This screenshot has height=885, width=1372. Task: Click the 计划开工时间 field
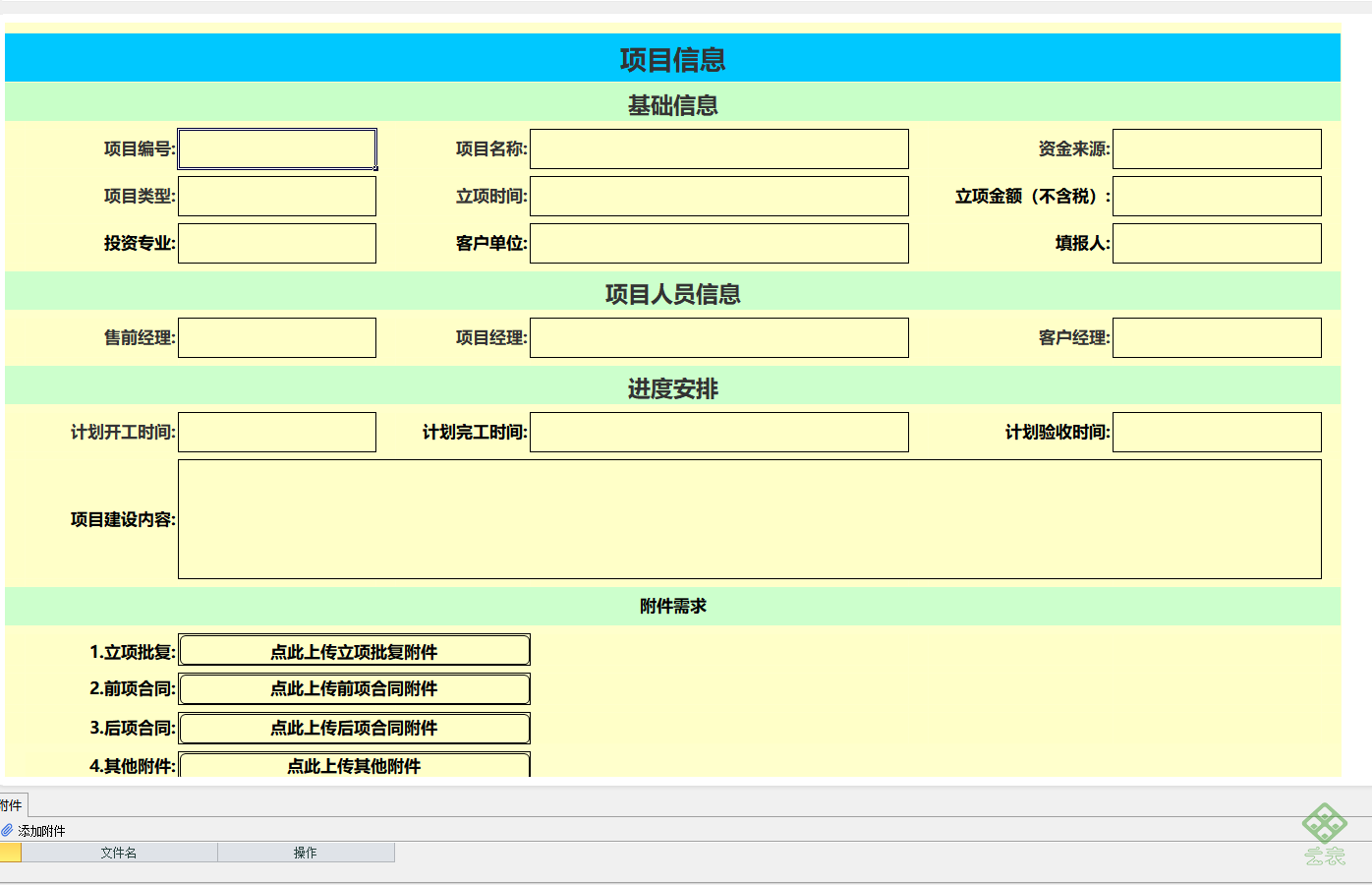click(x=277, y=432)
